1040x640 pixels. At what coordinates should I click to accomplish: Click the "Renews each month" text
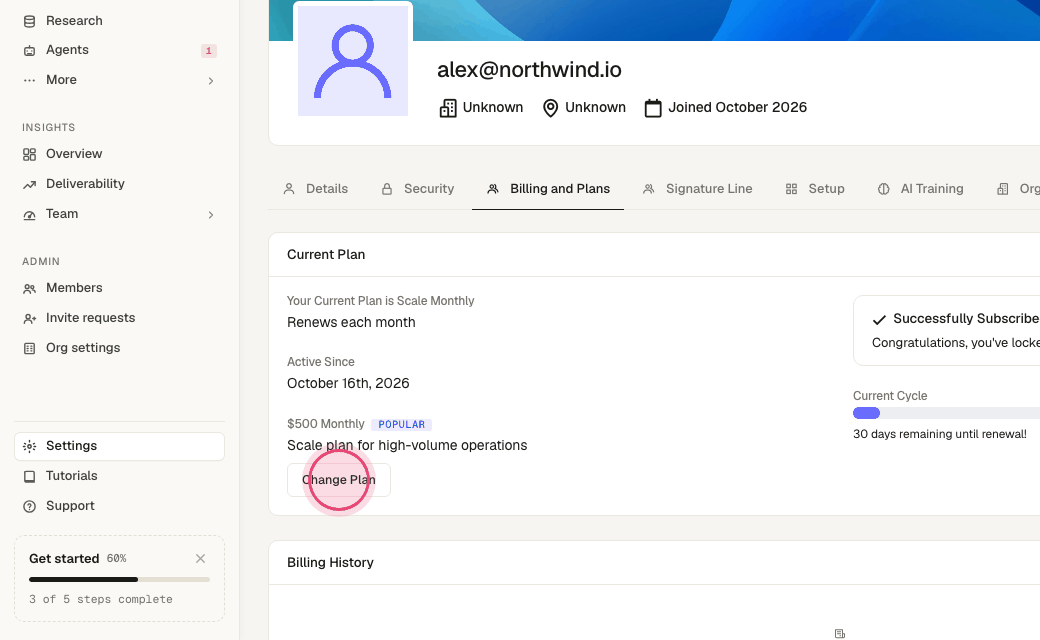click(x=351, y=322)
